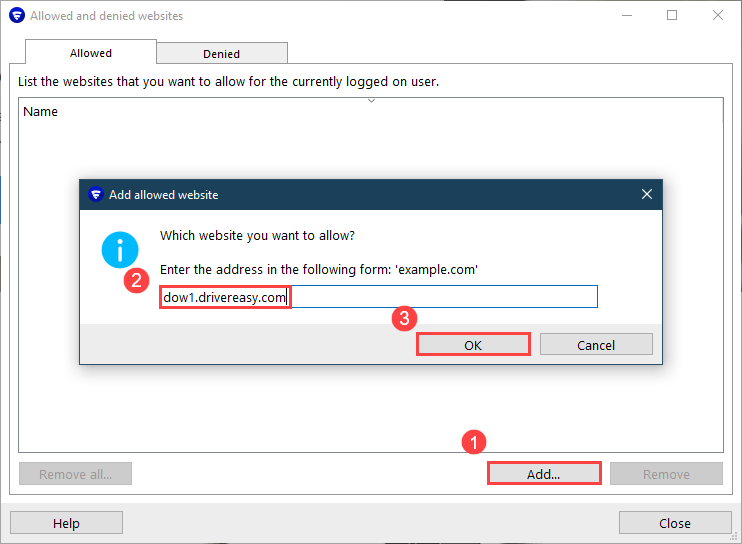
Task: Confirm the website with the OK button
Action: coord(473,344)
